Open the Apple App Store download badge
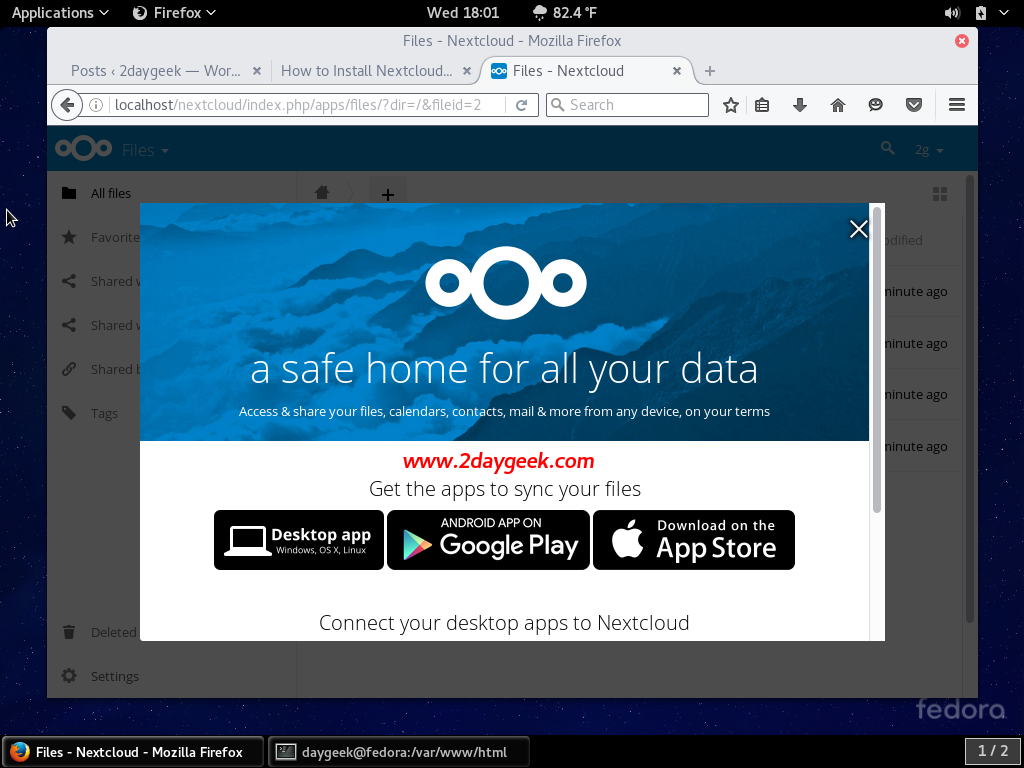 (x=694, y=540)
